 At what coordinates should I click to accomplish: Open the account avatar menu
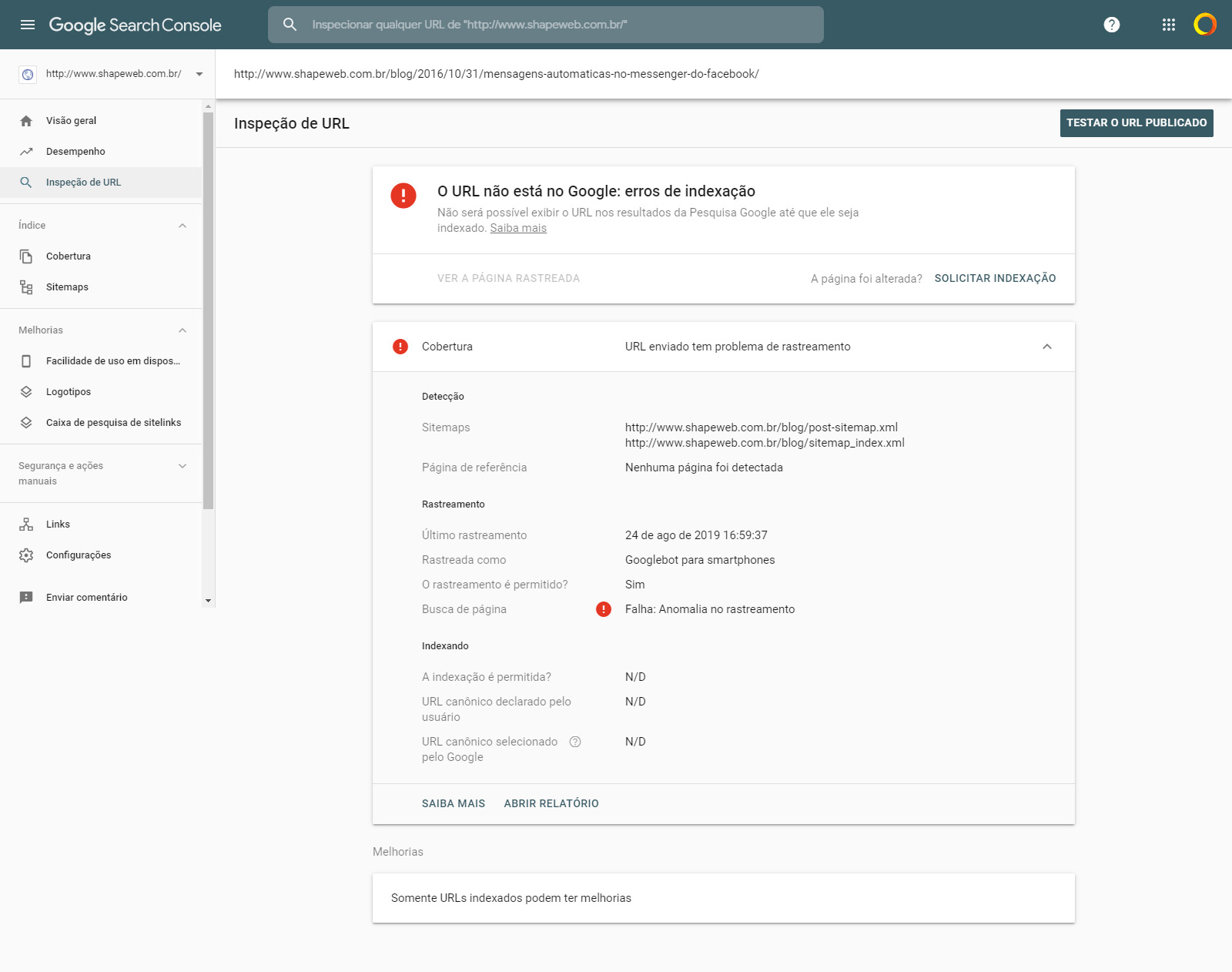[1205, 25]
